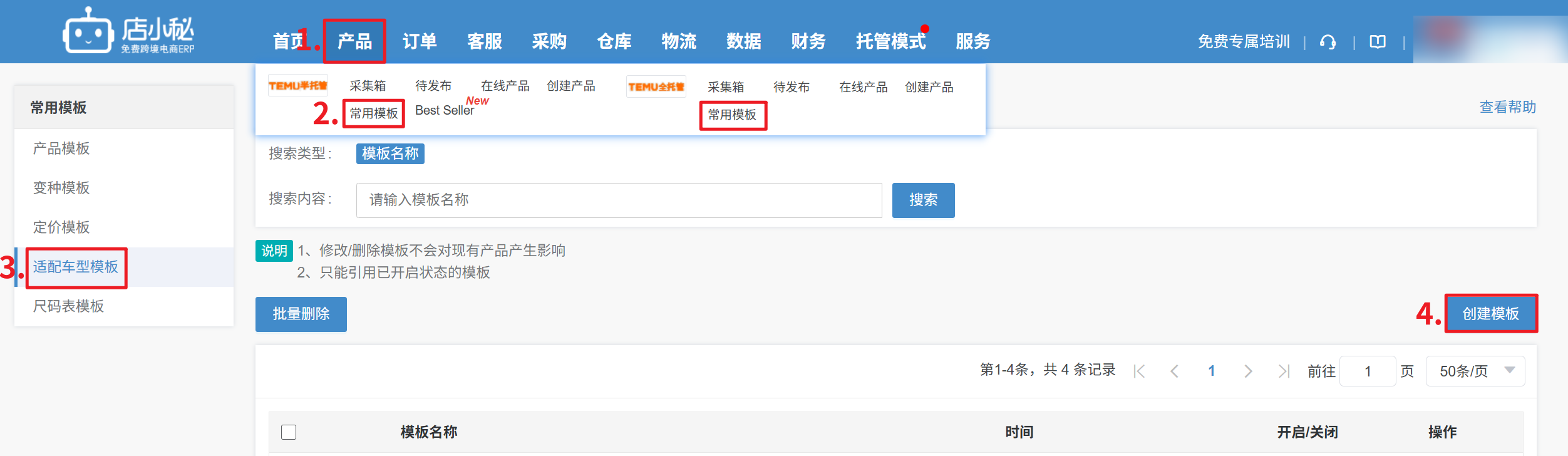Focus the 前往 page number field

(1368, 371)
